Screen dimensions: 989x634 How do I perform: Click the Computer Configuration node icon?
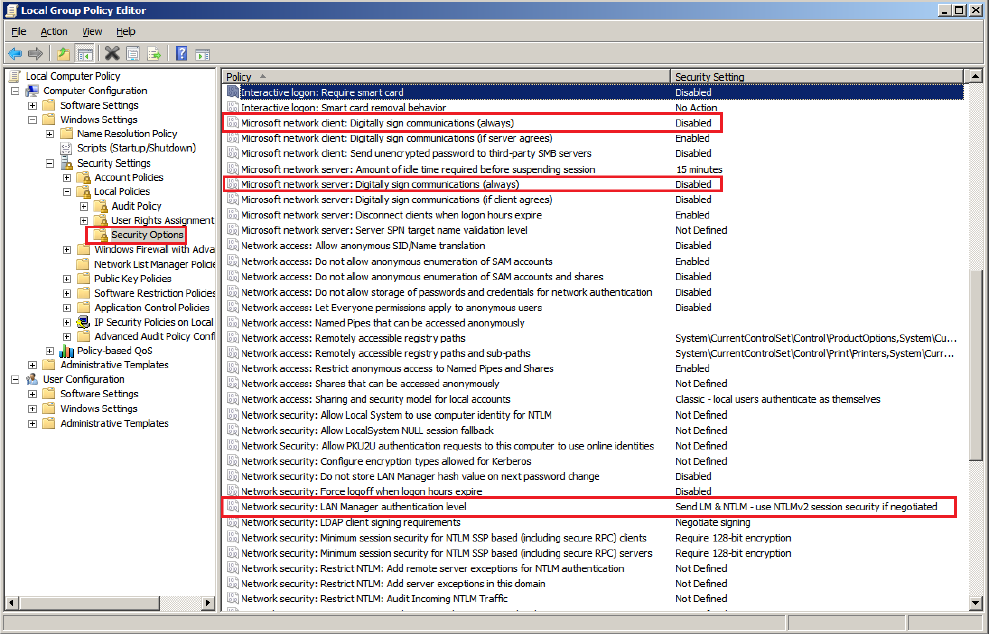[32, 91]
